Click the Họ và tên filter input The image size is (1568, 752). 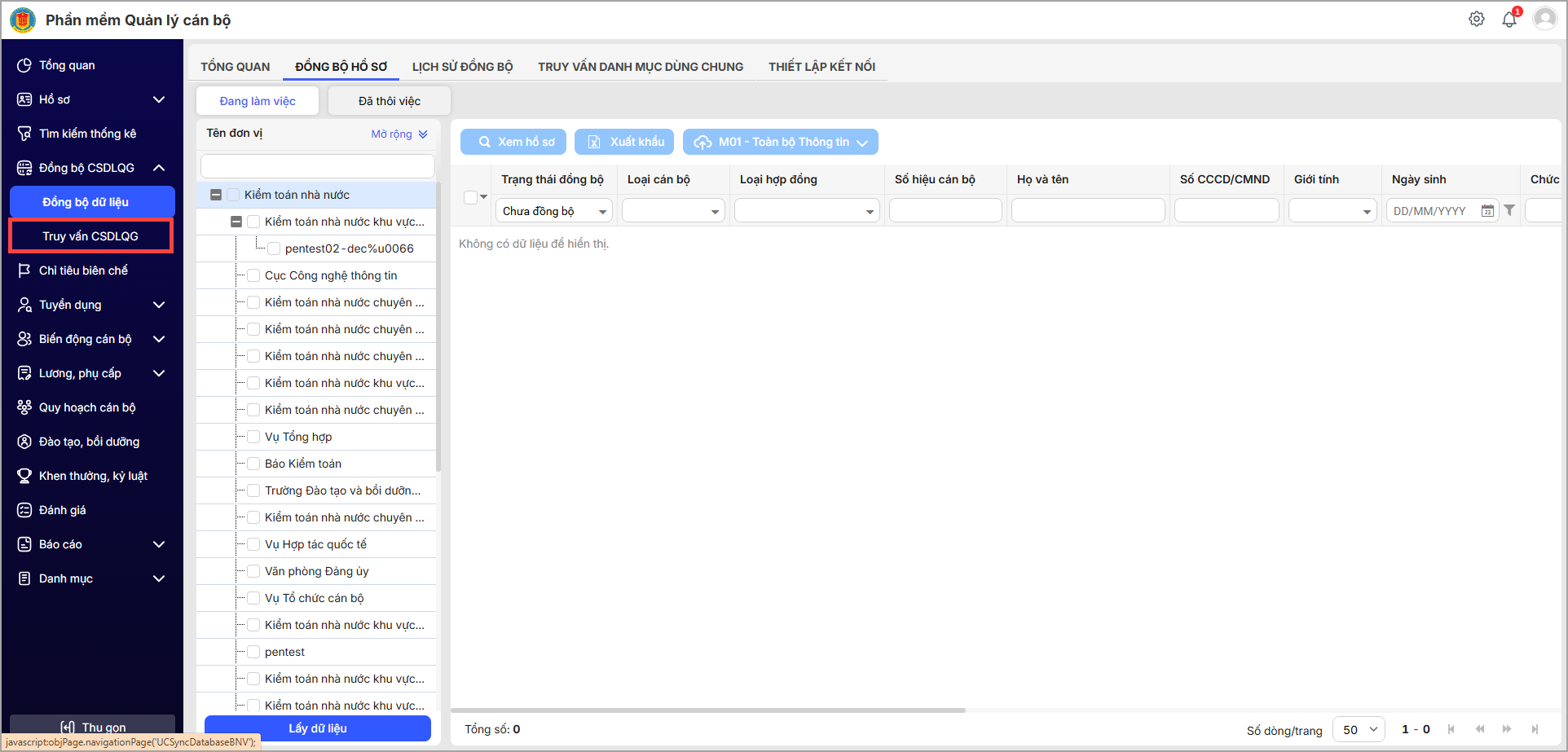[x=1088, y=211]
